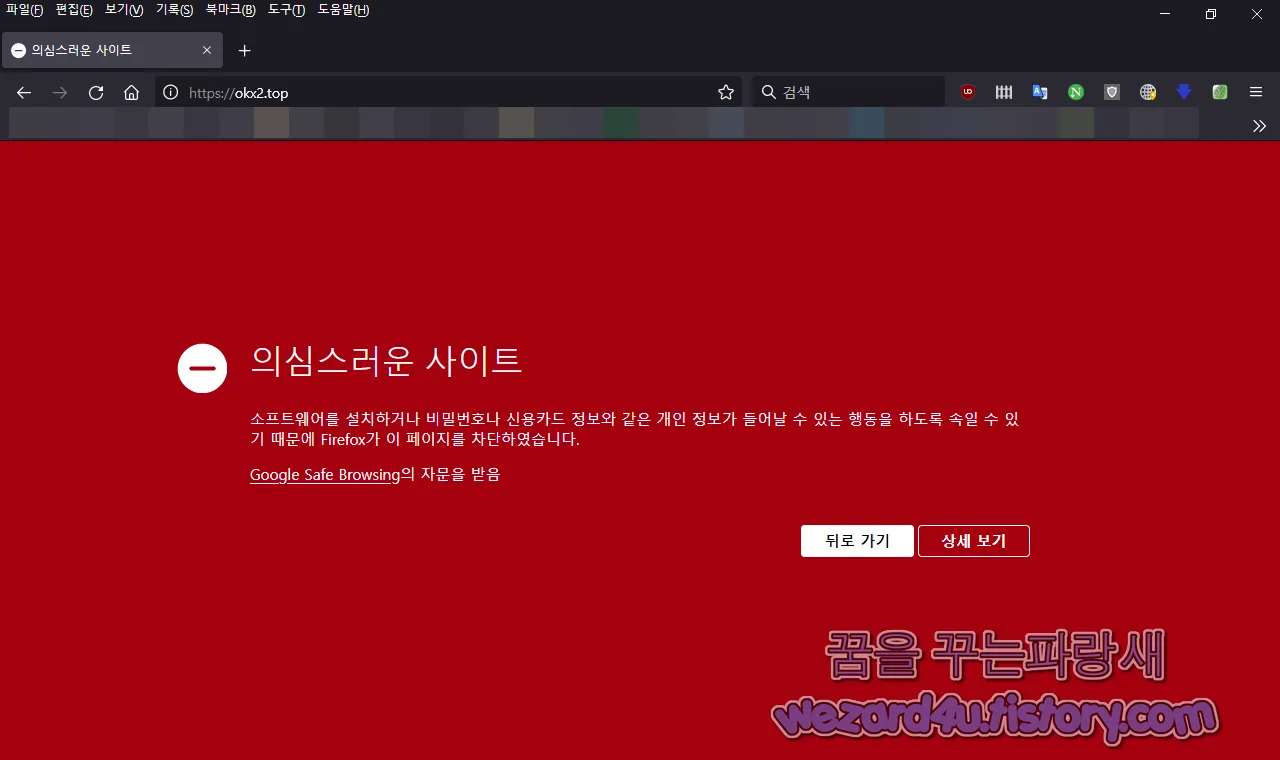Minimize the Firefox window
Image resolution: width=1280 pixels, height=760 pixels.
(1165, 14)
